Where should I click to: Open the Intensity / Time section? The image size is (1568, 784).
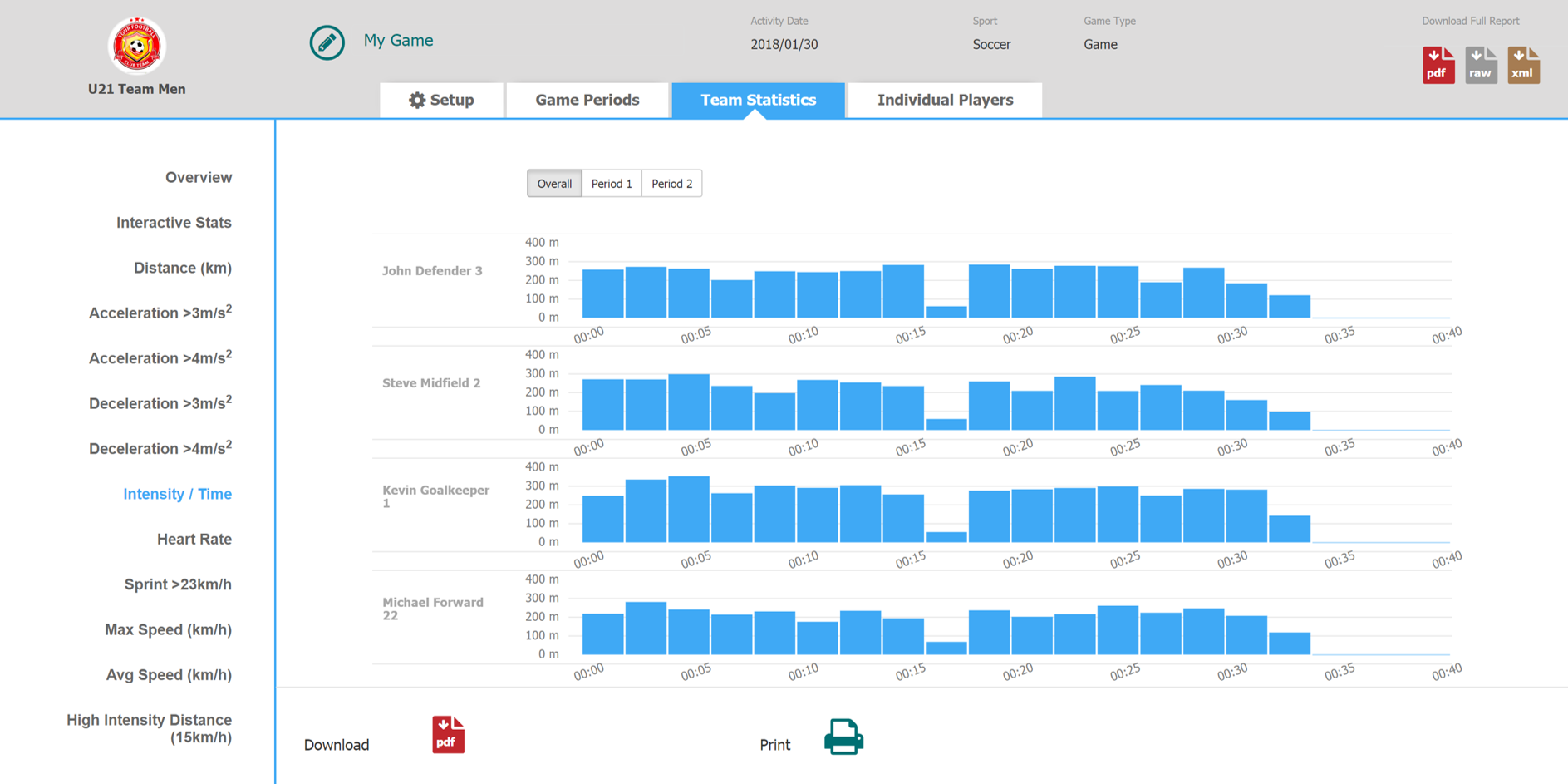coord(177,493)
